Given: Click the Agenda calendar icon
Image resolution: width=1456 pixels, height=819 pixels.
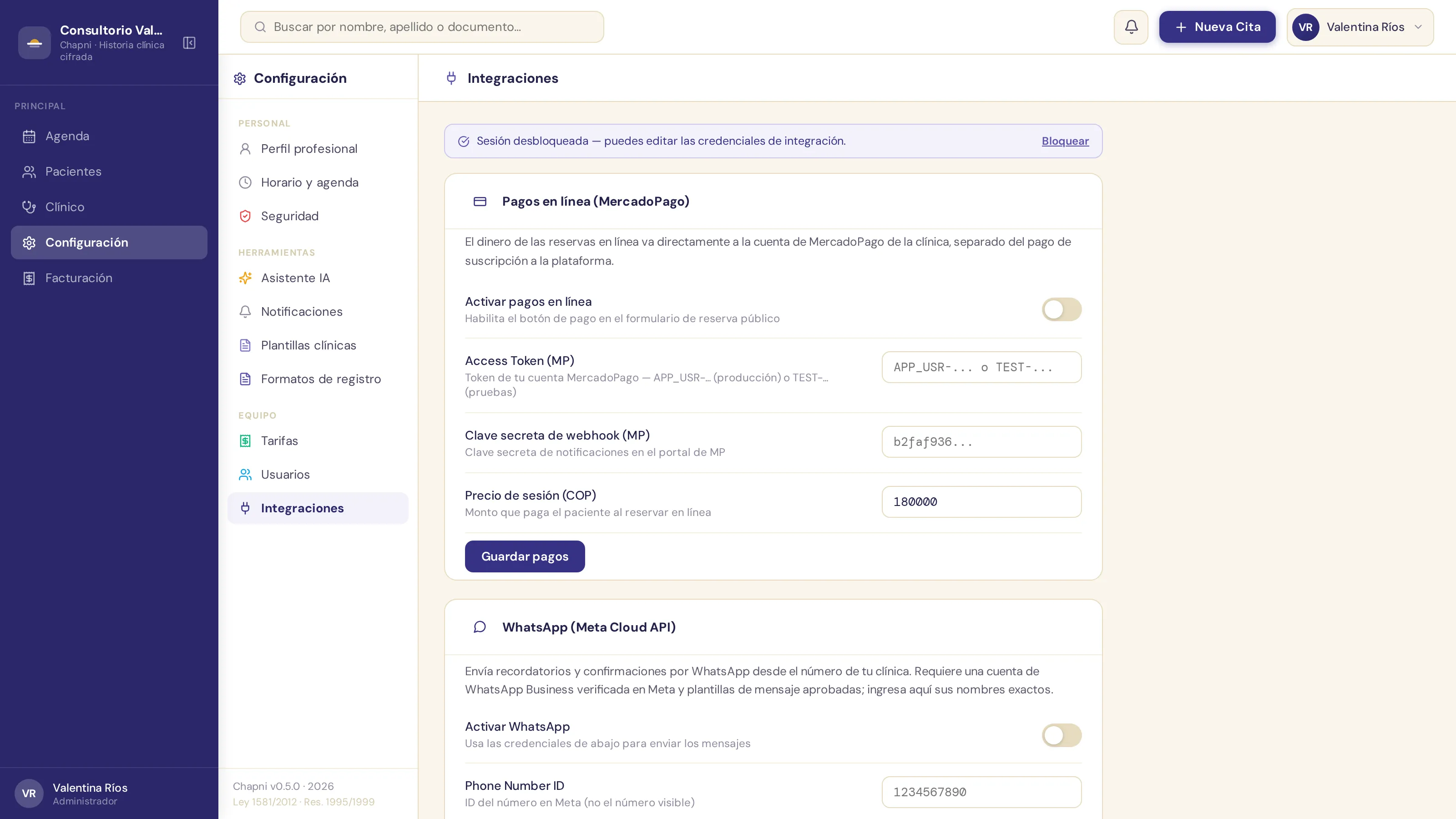Looking at the screenshot, I should coord(29,136).
